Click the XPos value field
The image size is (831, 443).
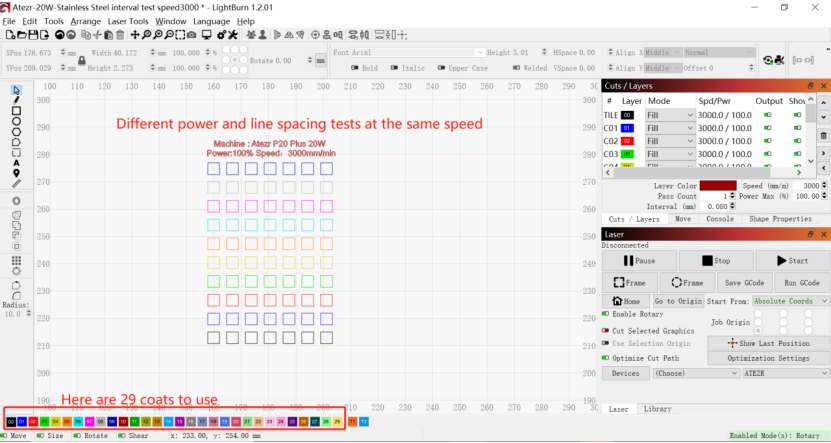point(40,52)
